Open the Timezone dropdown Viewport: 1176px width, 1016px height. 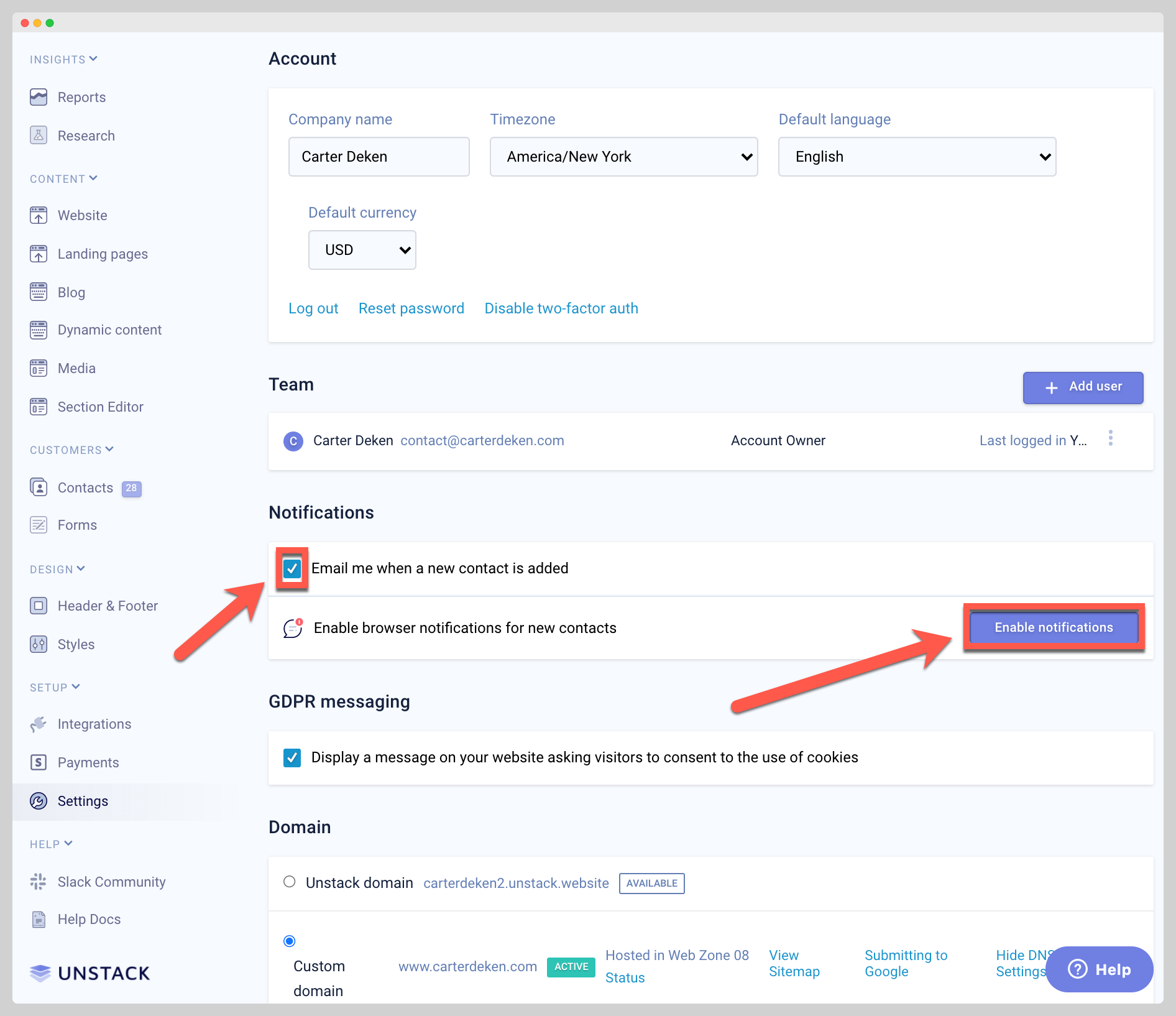[x=623, y=157]
